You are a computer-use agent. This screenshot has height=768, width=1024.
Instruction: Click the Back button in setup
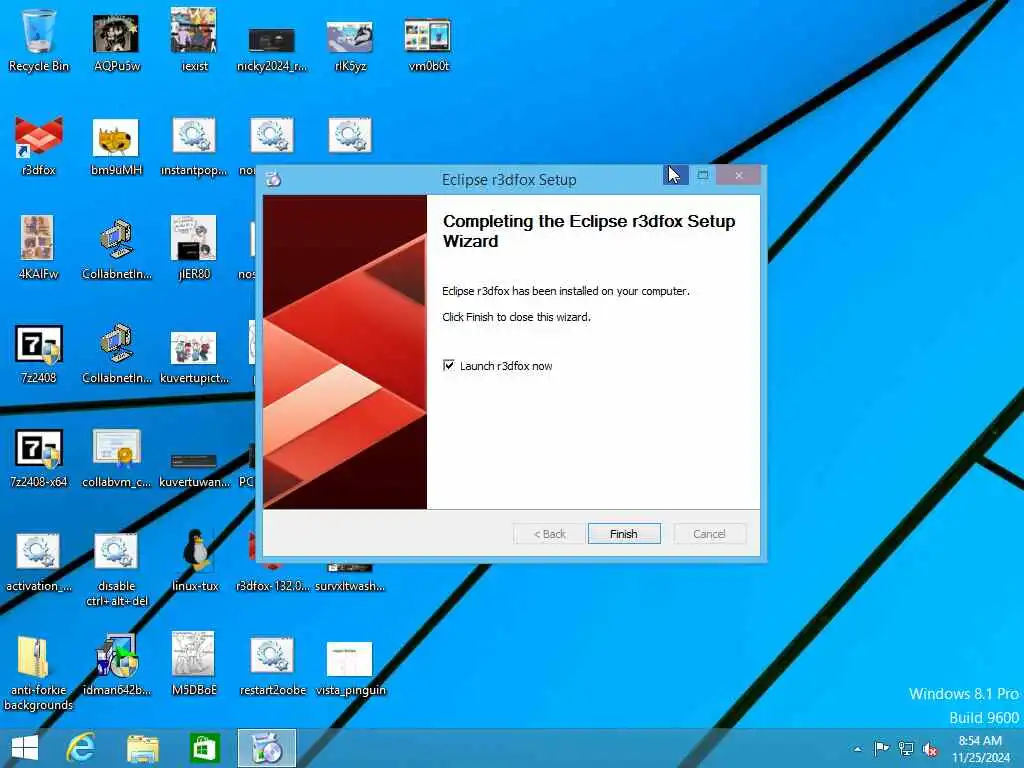[x=549, y=534]
